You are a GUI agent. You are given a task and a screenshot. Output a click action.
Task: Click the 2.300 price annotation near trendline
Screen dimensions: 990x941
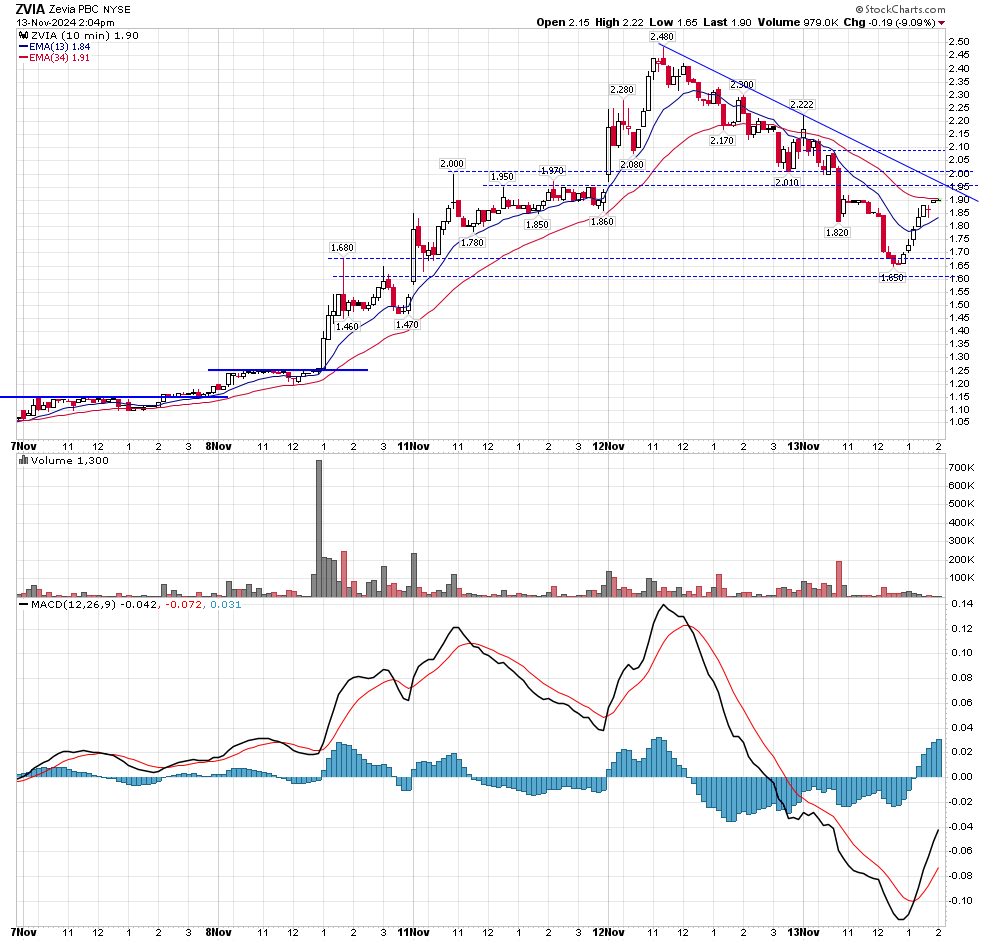tap(742, 85)
